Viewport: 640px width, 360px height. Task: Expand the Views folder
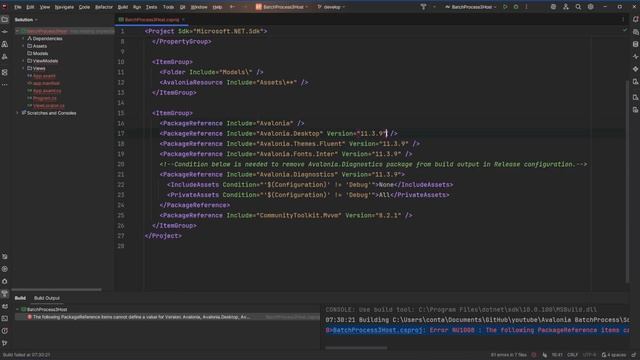[23, 68]
